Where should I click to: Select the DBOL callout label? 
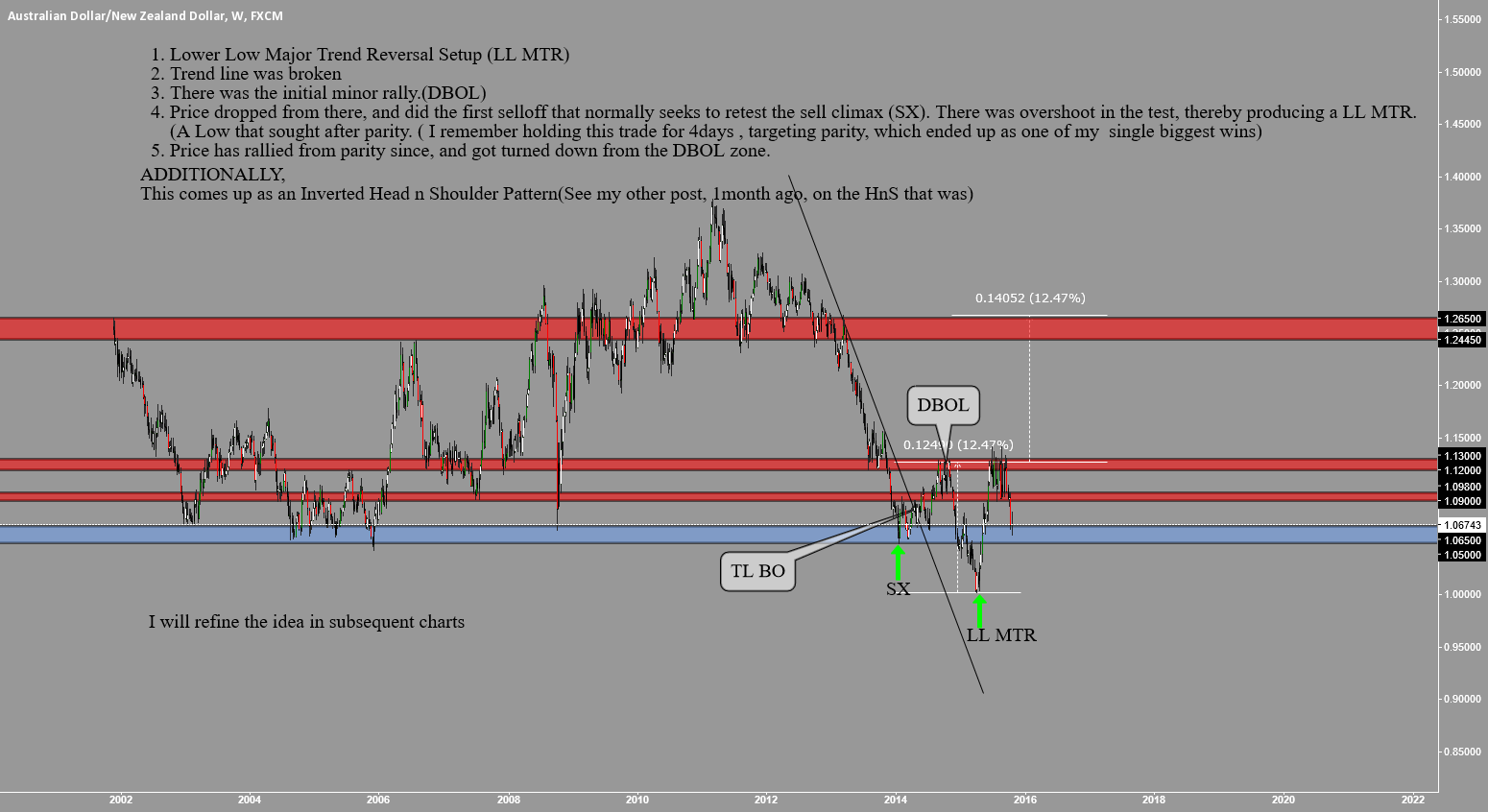[x=943, y=405]
